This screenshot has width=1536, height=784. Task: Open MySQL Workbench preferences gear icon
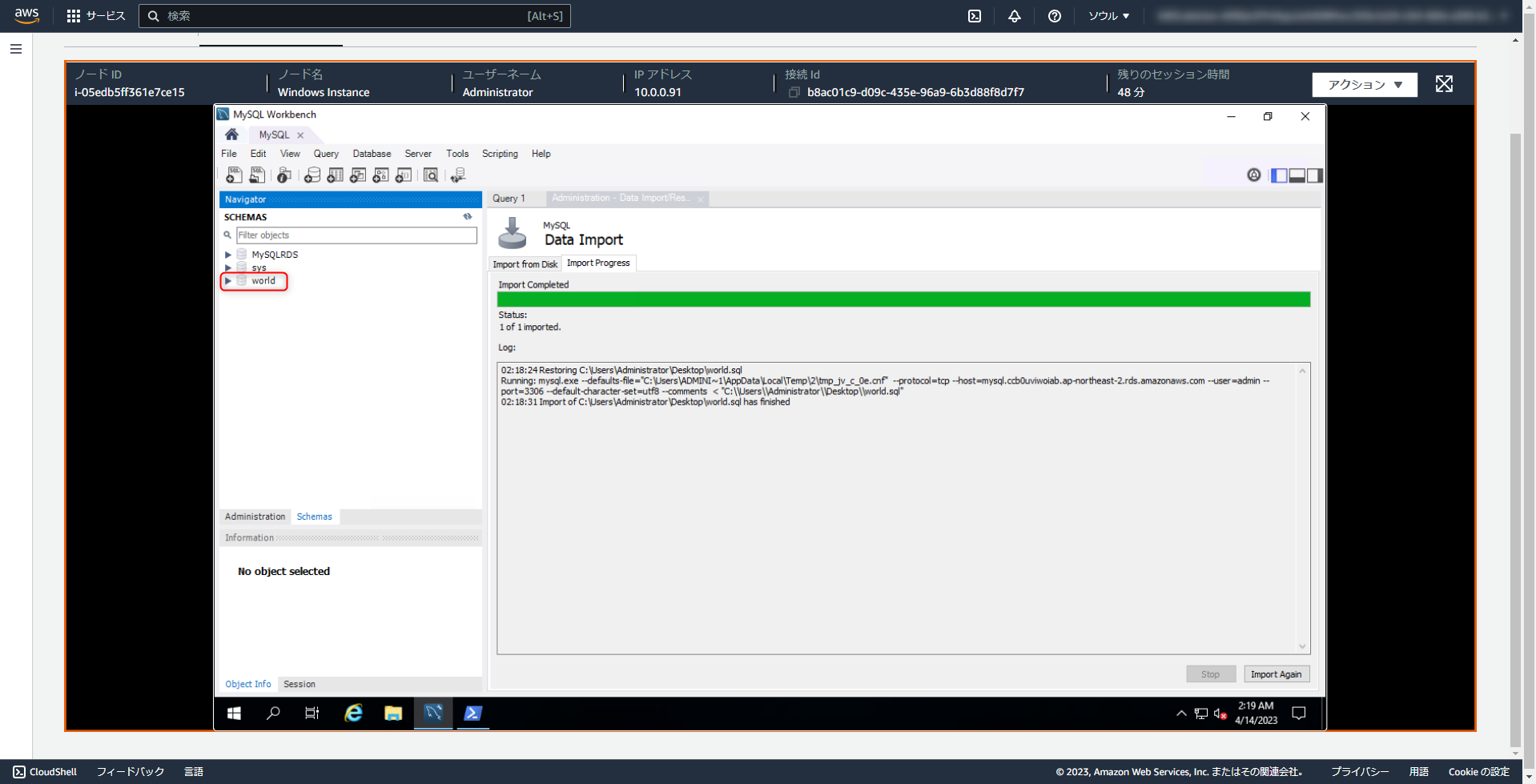coord(1254,175)
